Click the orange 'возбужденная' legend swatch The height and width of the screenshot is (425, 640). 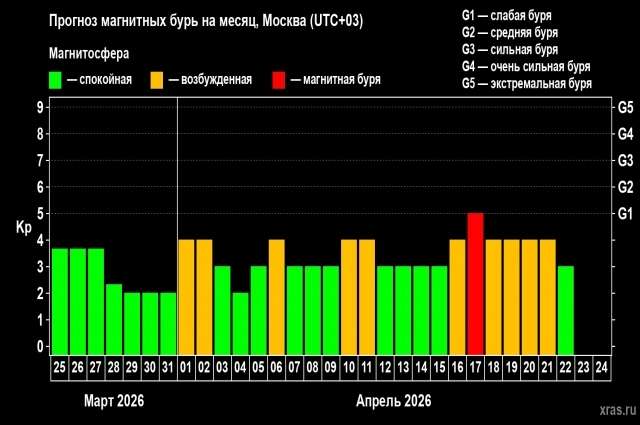(x=158, y=79)
